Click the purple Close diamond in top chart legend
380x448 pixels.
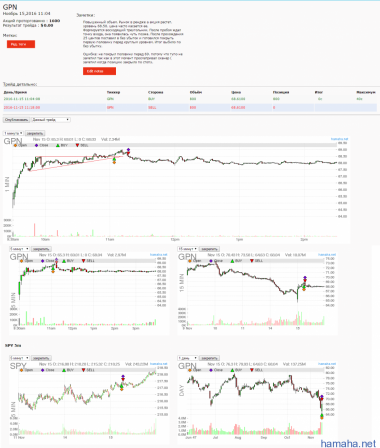pyautogui.click(x=36, y=145)
